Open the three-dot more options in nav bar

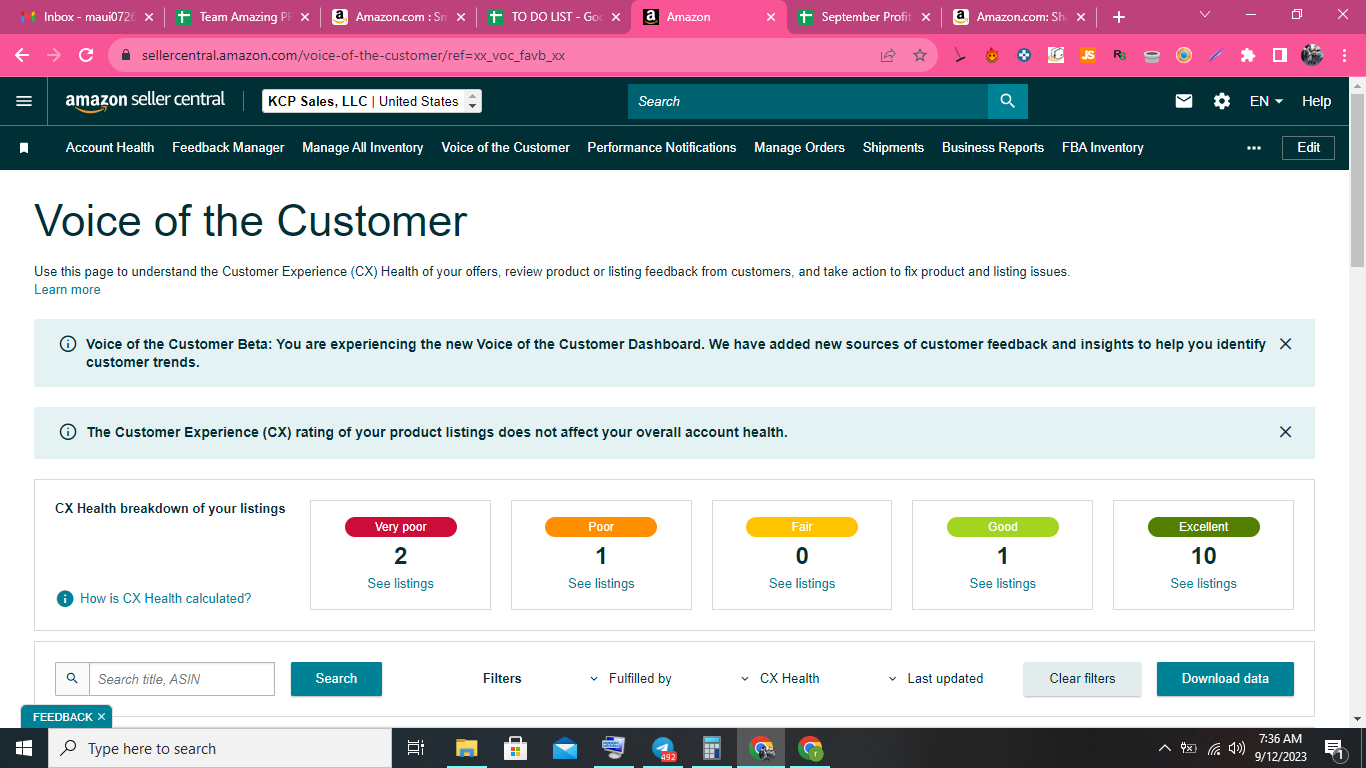pyautogui.click(x=1254, y=148)
